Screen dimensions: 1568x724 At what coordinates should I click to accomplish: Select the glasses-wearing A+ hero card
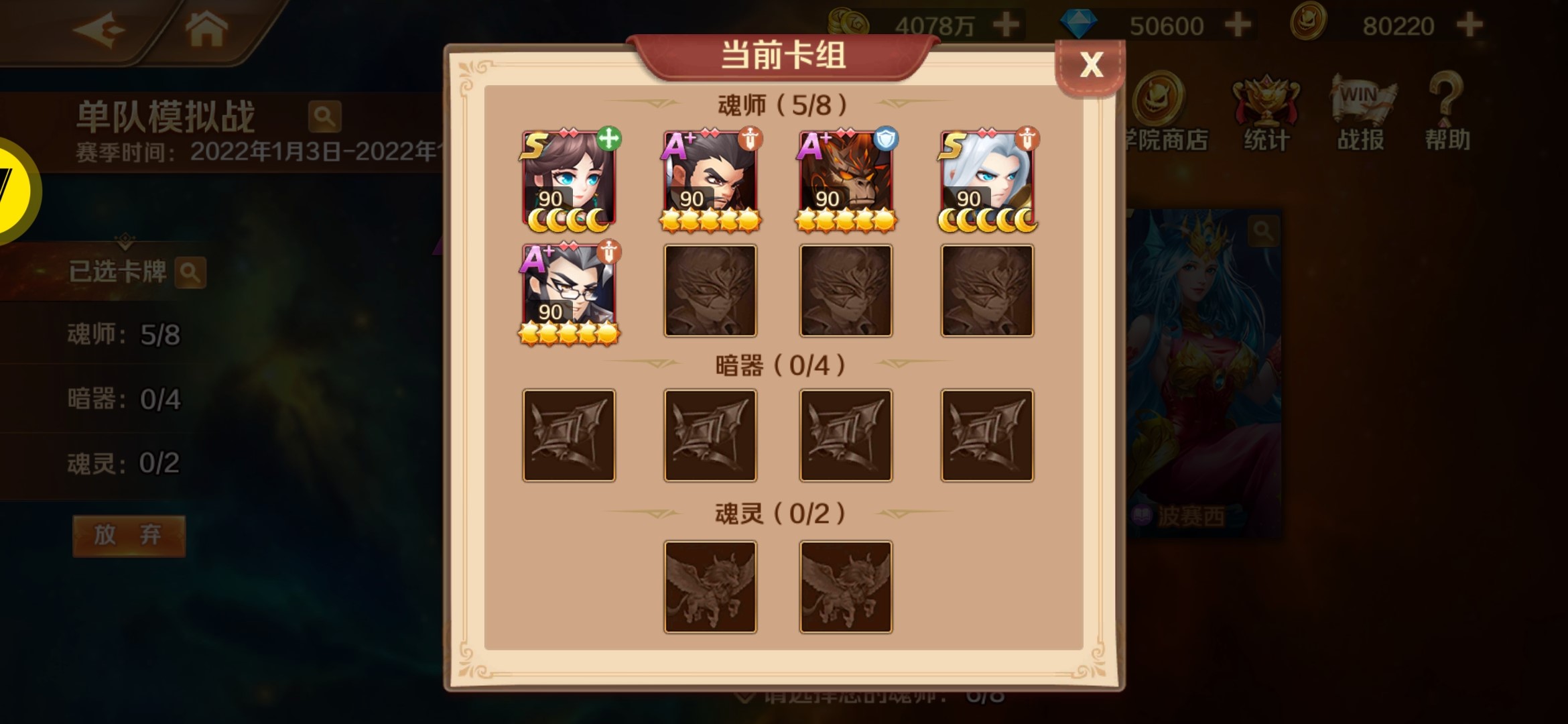(569, 293)
